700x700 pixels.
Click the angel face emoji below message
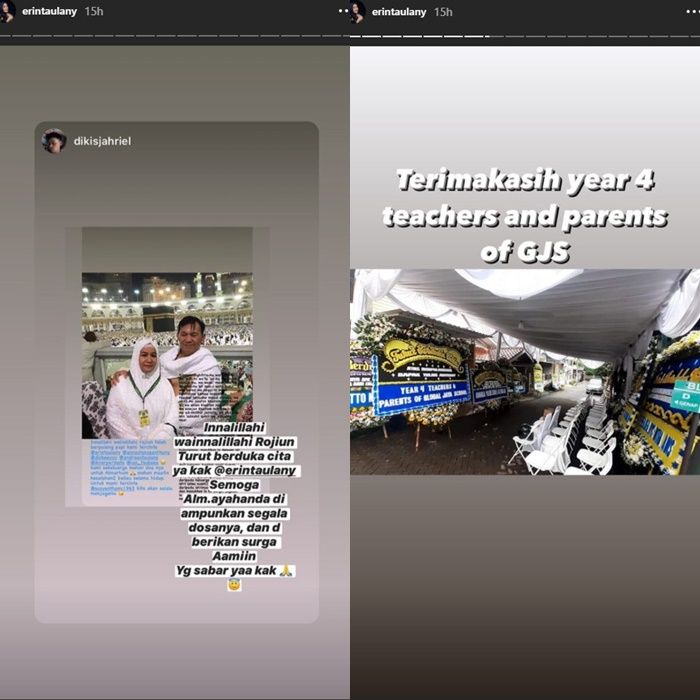coord(234,585)
